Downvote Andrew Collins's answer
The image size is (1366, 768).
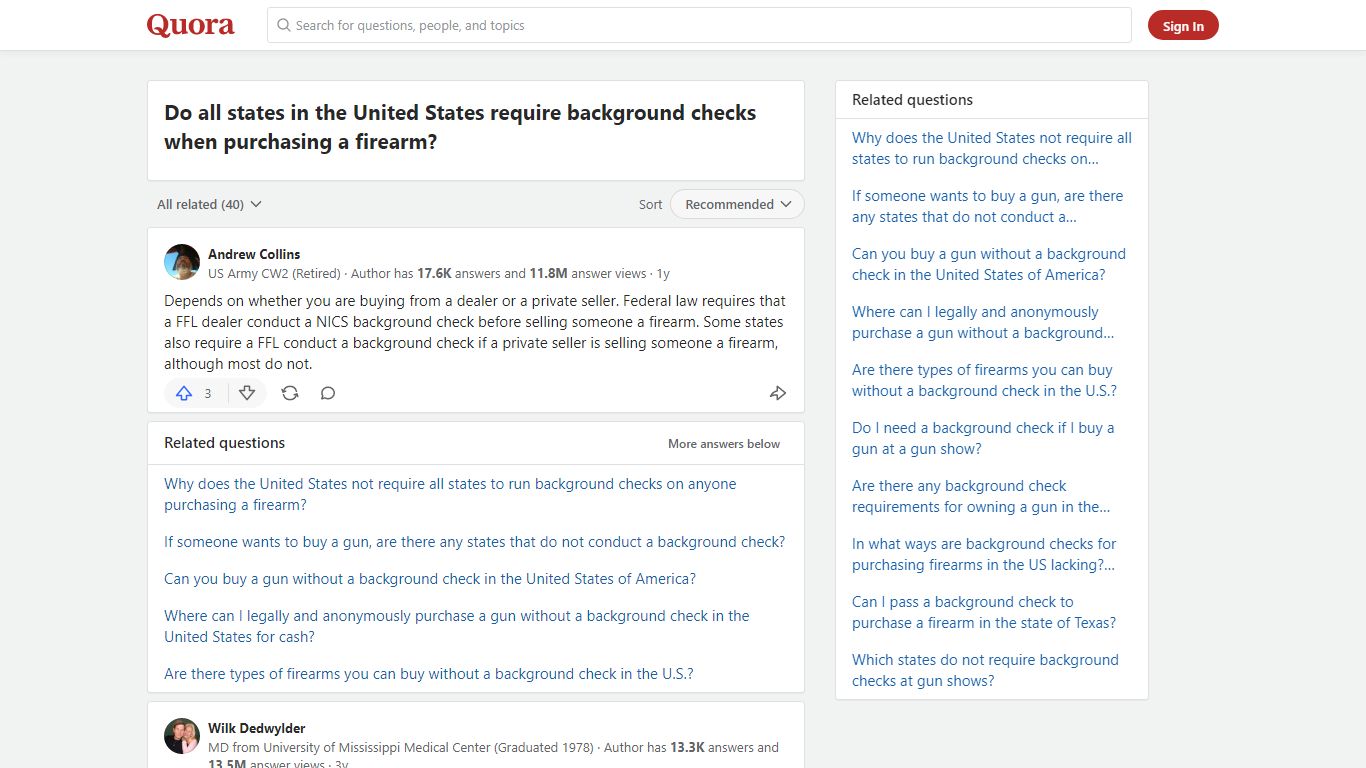tap(247, 393)
